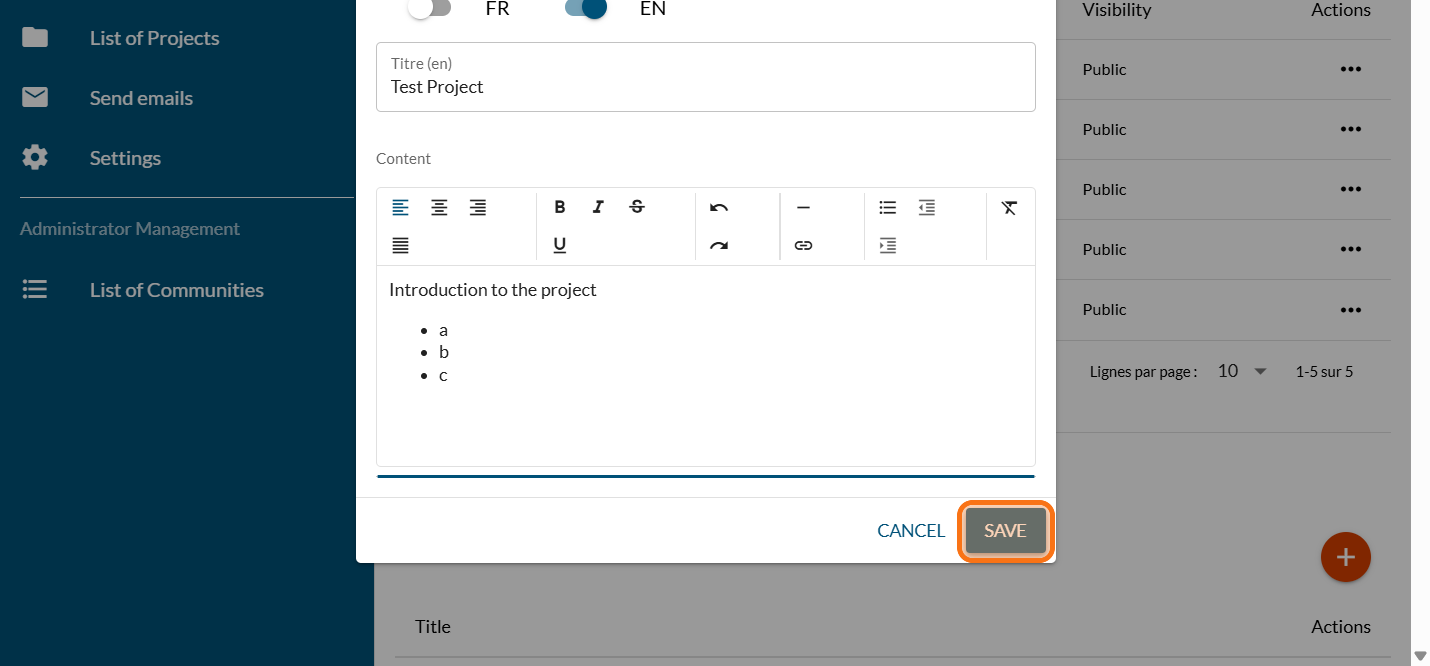Apply italic formatting in editor
Screen dimensions: 1430x666
pos(598,207)
